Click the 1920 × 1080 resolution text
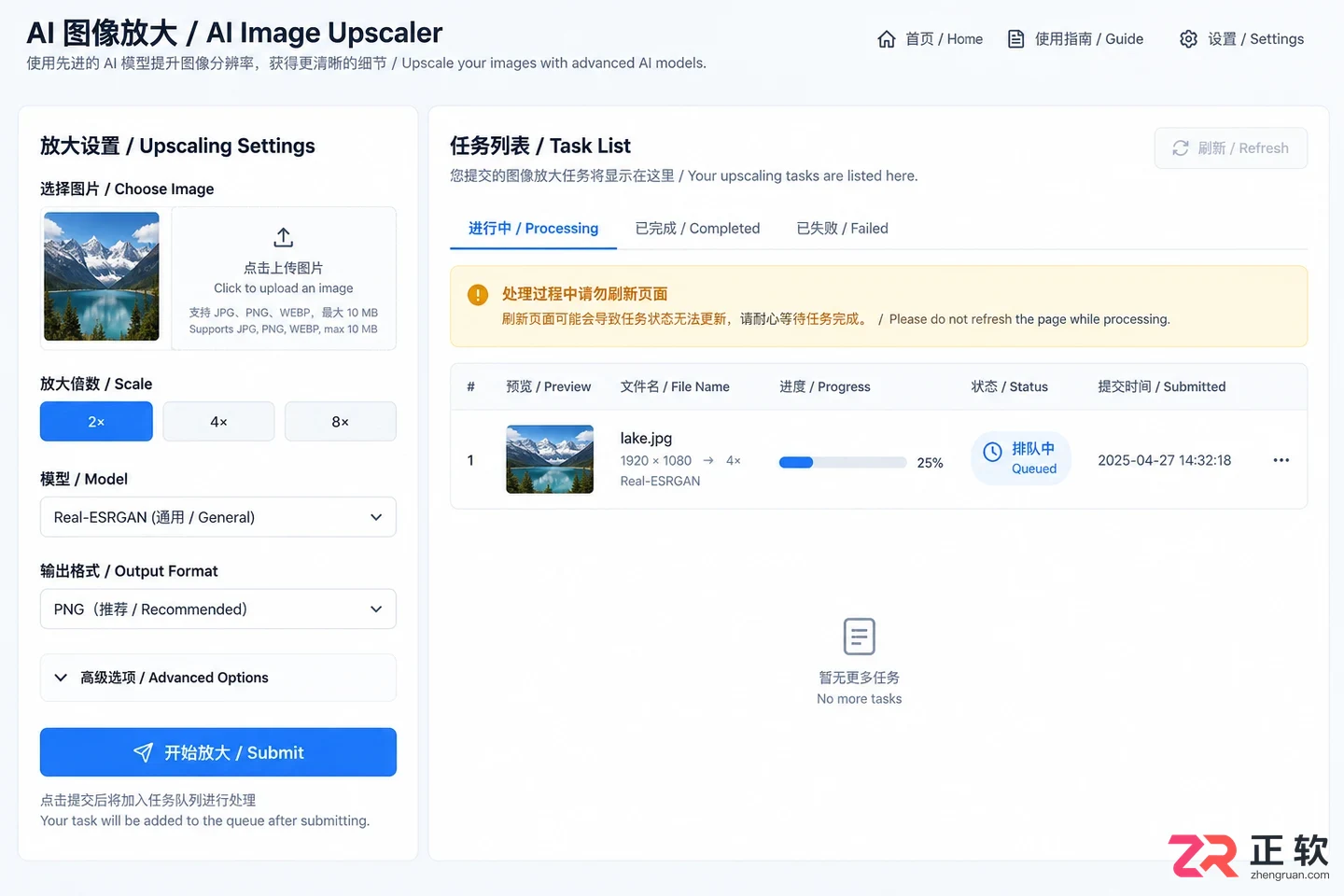This screenshot has width=1344, height=896. [x=656, y=460]
